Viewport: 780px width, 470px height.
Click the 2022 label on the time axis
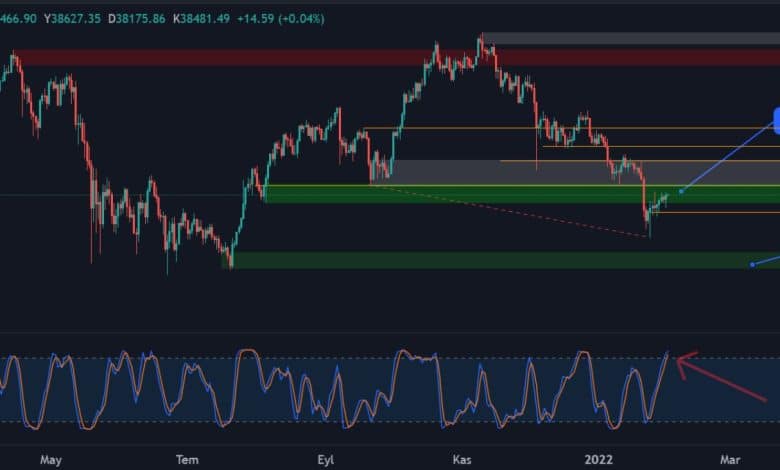click(x=600, y=459)
